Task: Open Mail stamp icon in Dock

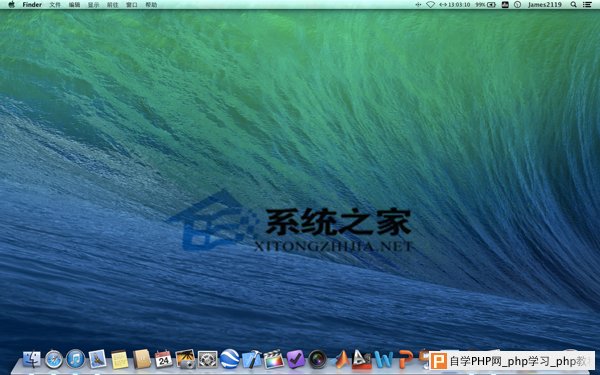Action: pyautogui.click(x=98, y=359)
